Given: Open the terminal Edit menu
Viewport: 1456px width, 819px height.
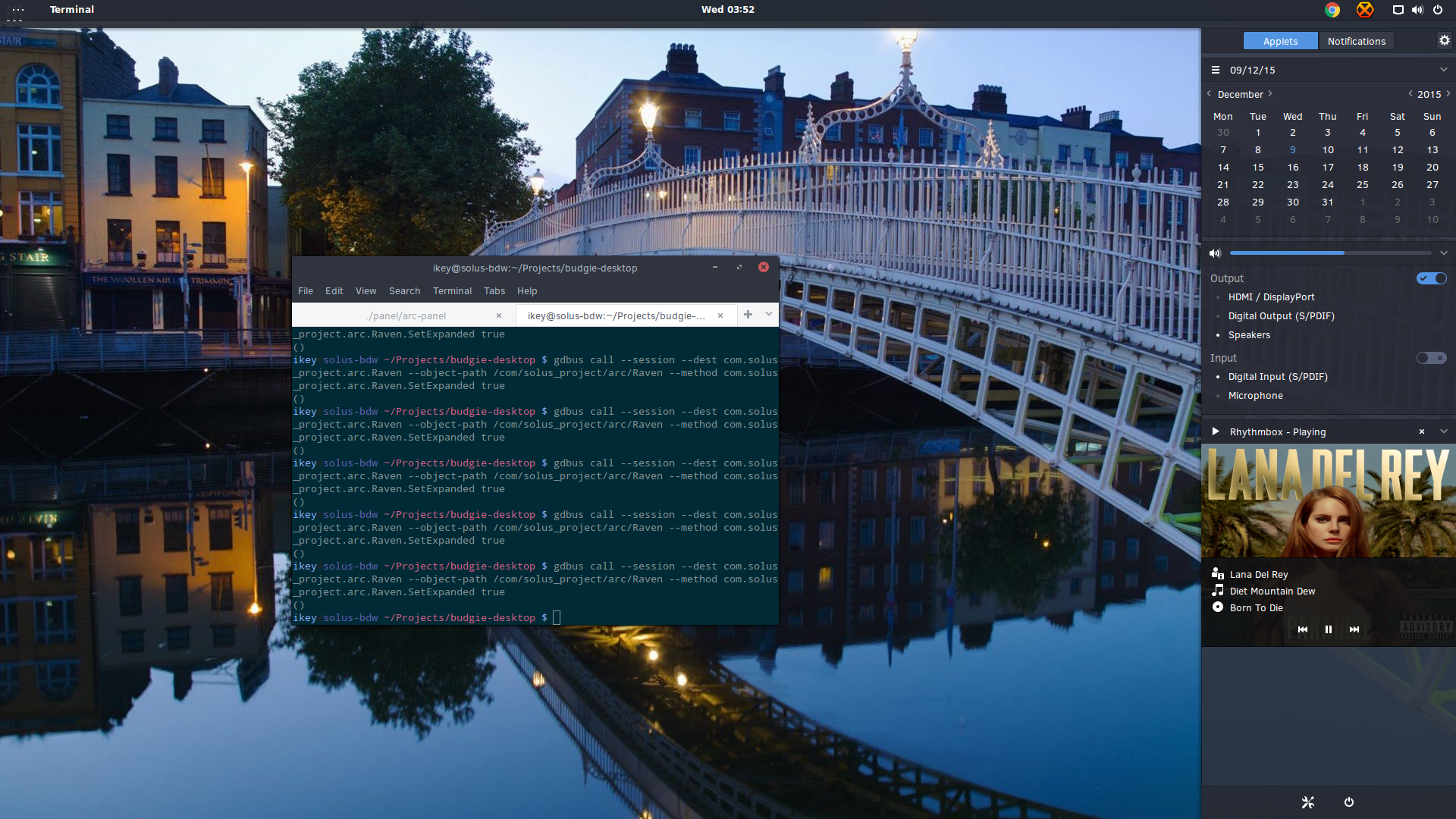Looking at the screenshot, I should (x=334, y=291).
